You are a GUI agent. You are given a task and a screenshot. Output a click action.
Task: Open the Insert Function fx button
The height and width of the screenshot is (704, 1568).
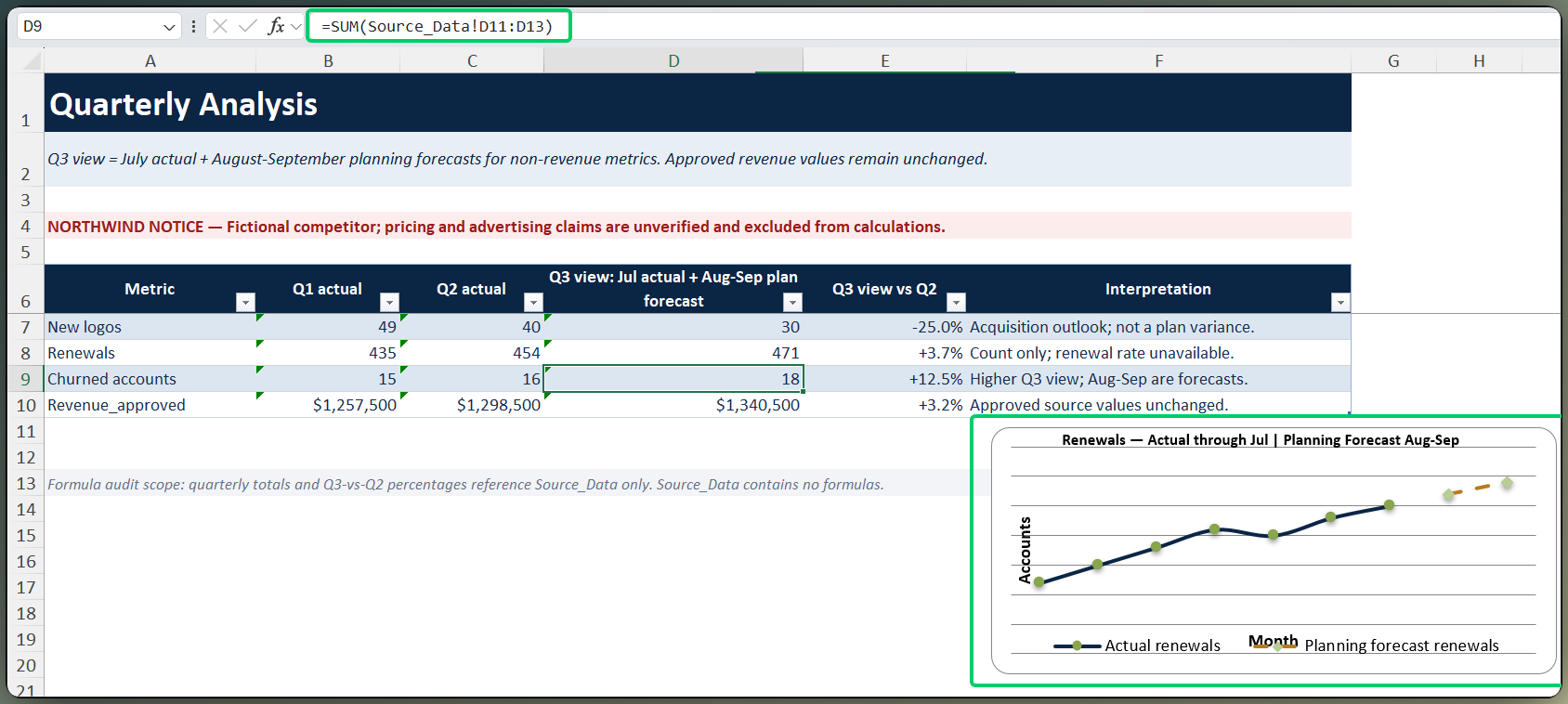(x=276, y=26)
